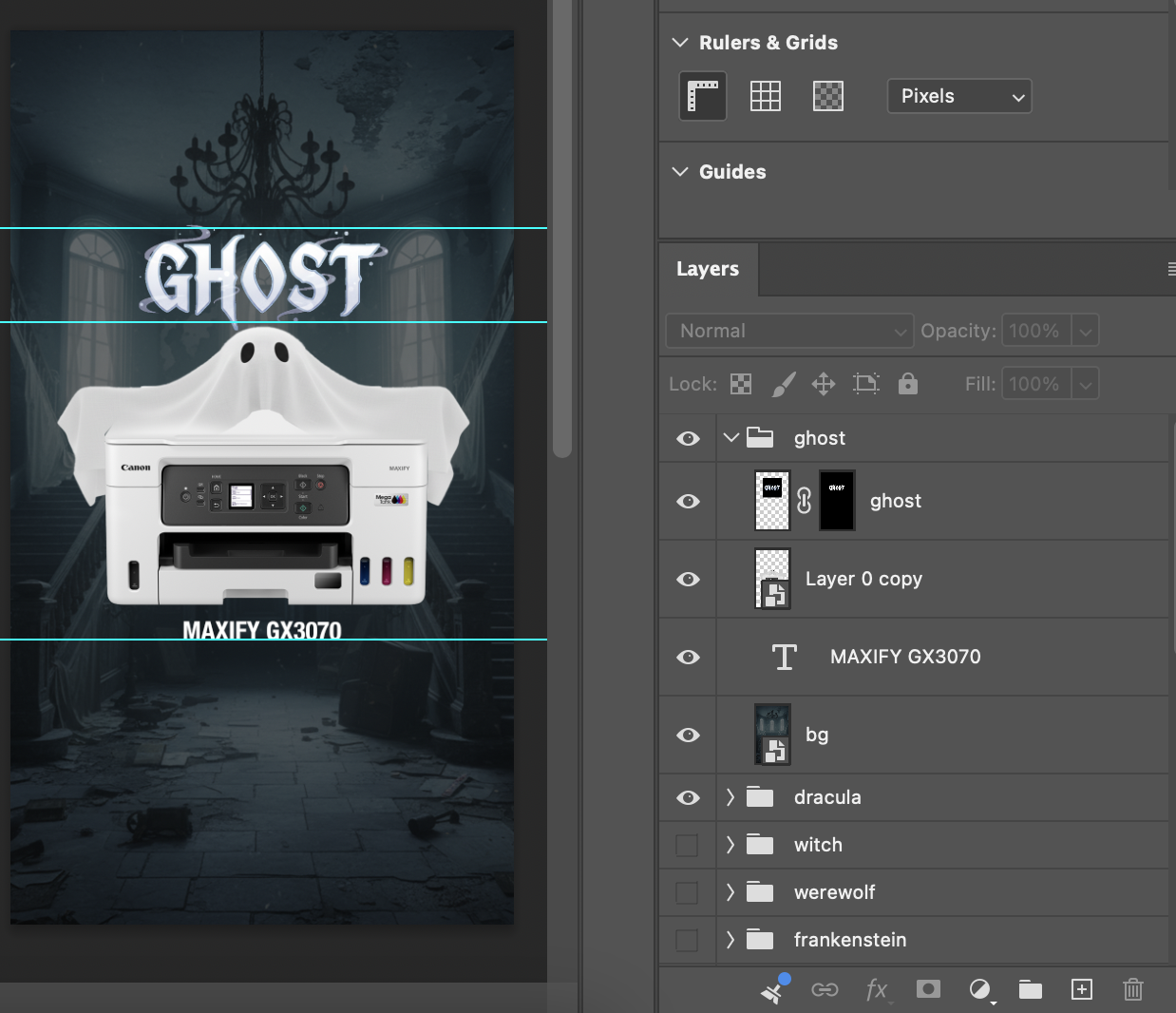Screen dimensions: 1176x1013
Task: Select the MAXIFY GX3070 layer name
Action: 905,657
